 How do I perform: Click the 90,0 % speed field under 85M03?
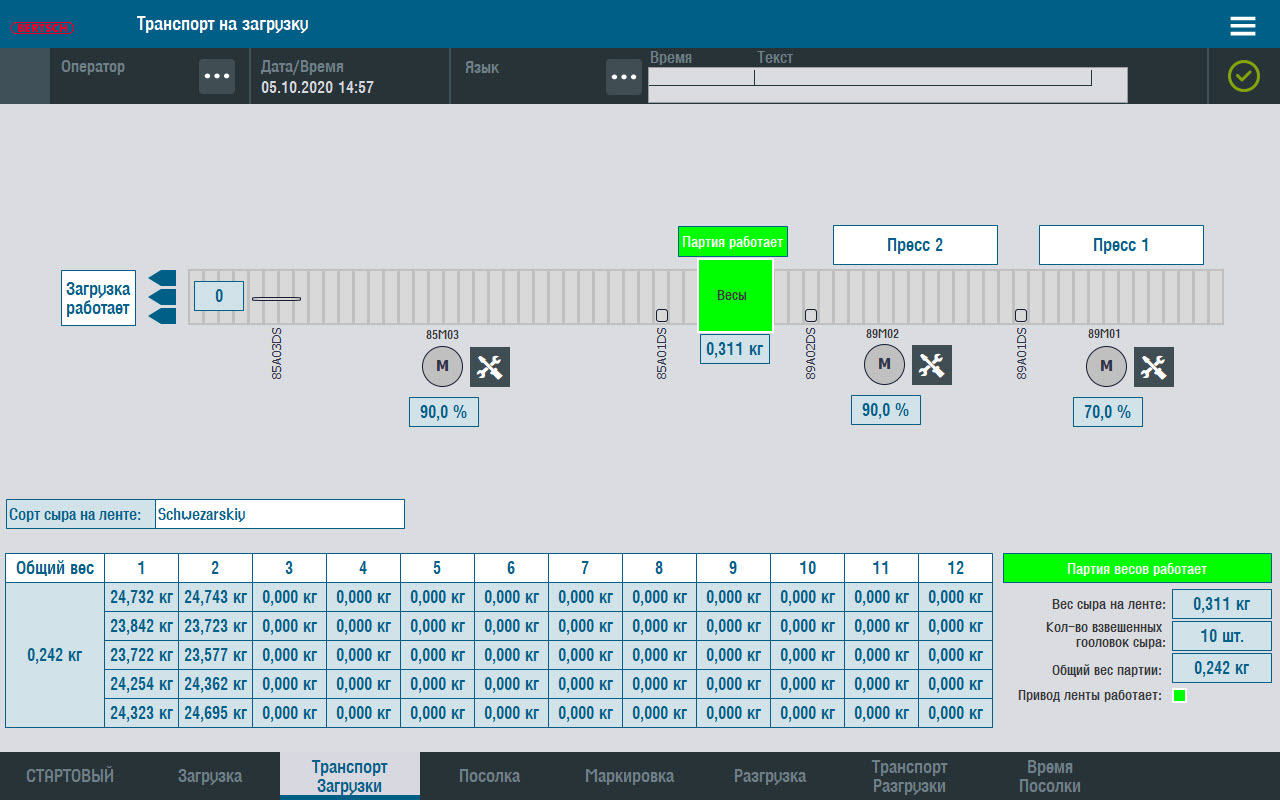[x=444, y=412]
